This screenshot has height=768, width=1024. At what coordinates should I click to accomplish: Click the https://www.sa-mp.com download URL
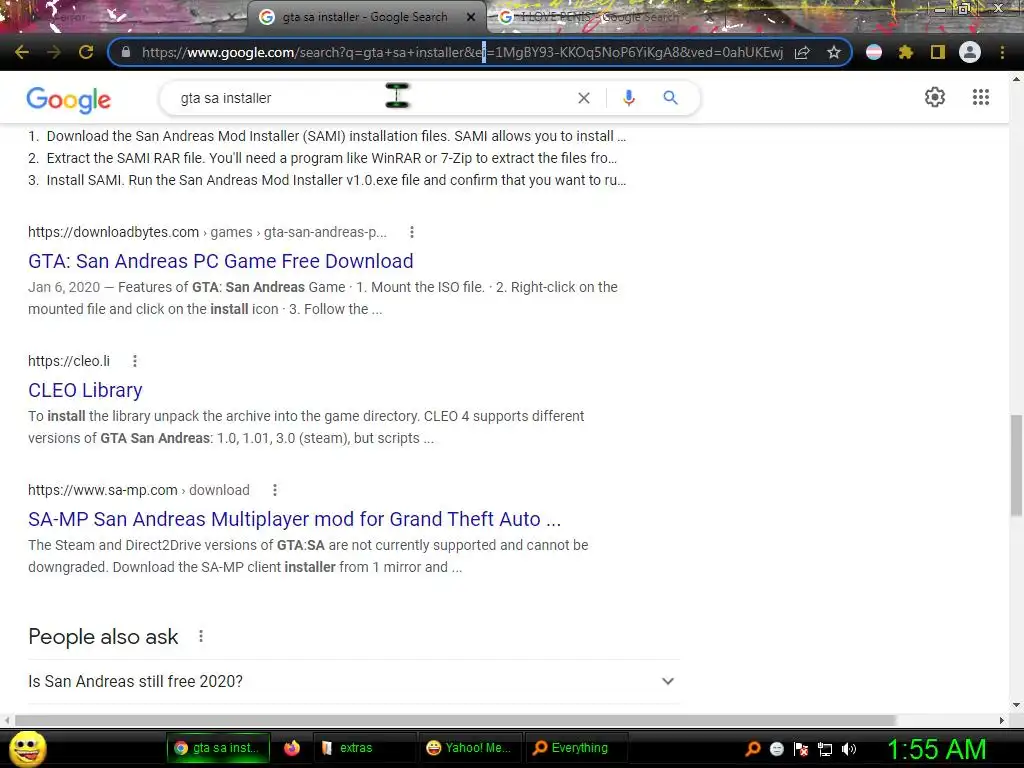tap(138, 490)
